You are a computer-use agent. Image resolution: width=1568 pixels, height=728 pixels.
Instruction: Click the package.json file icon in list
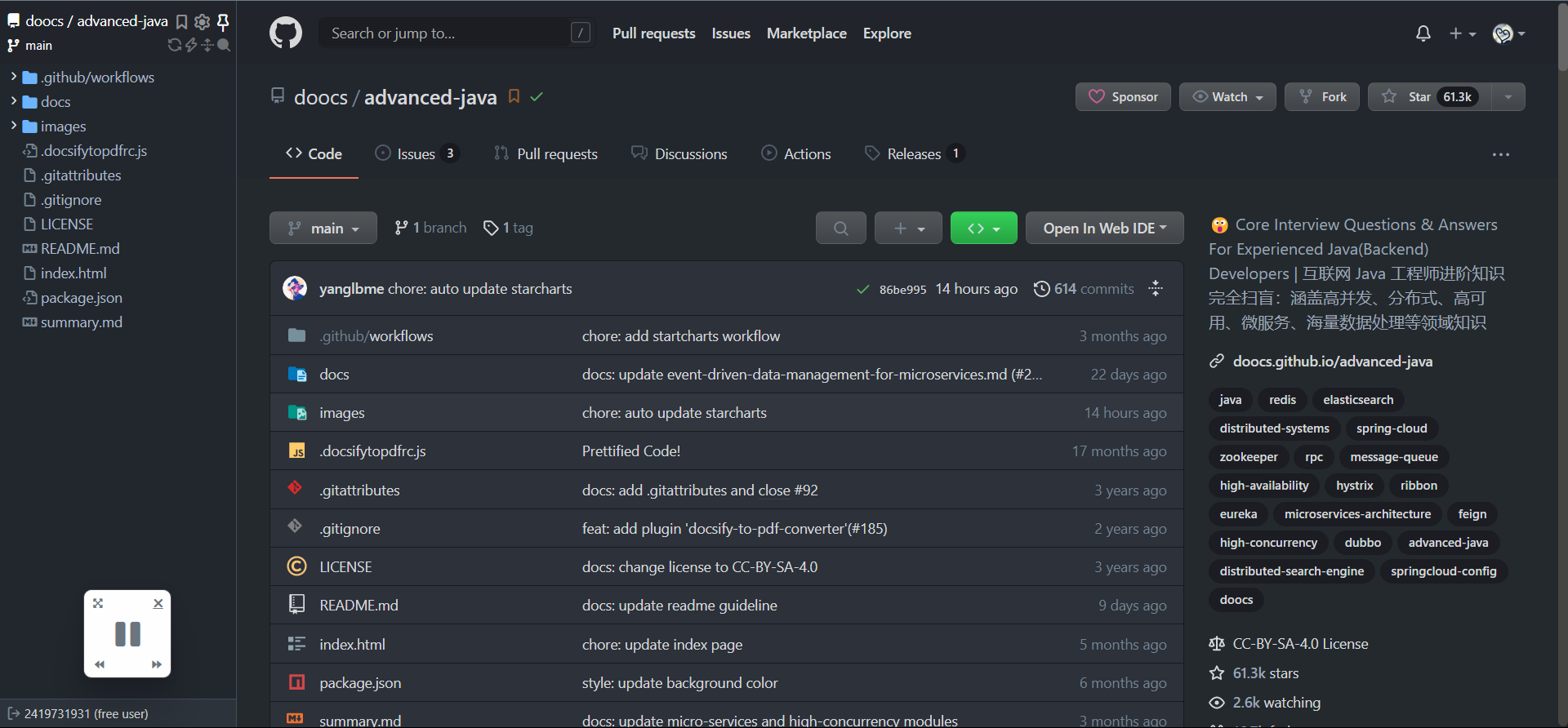(296, 682)
